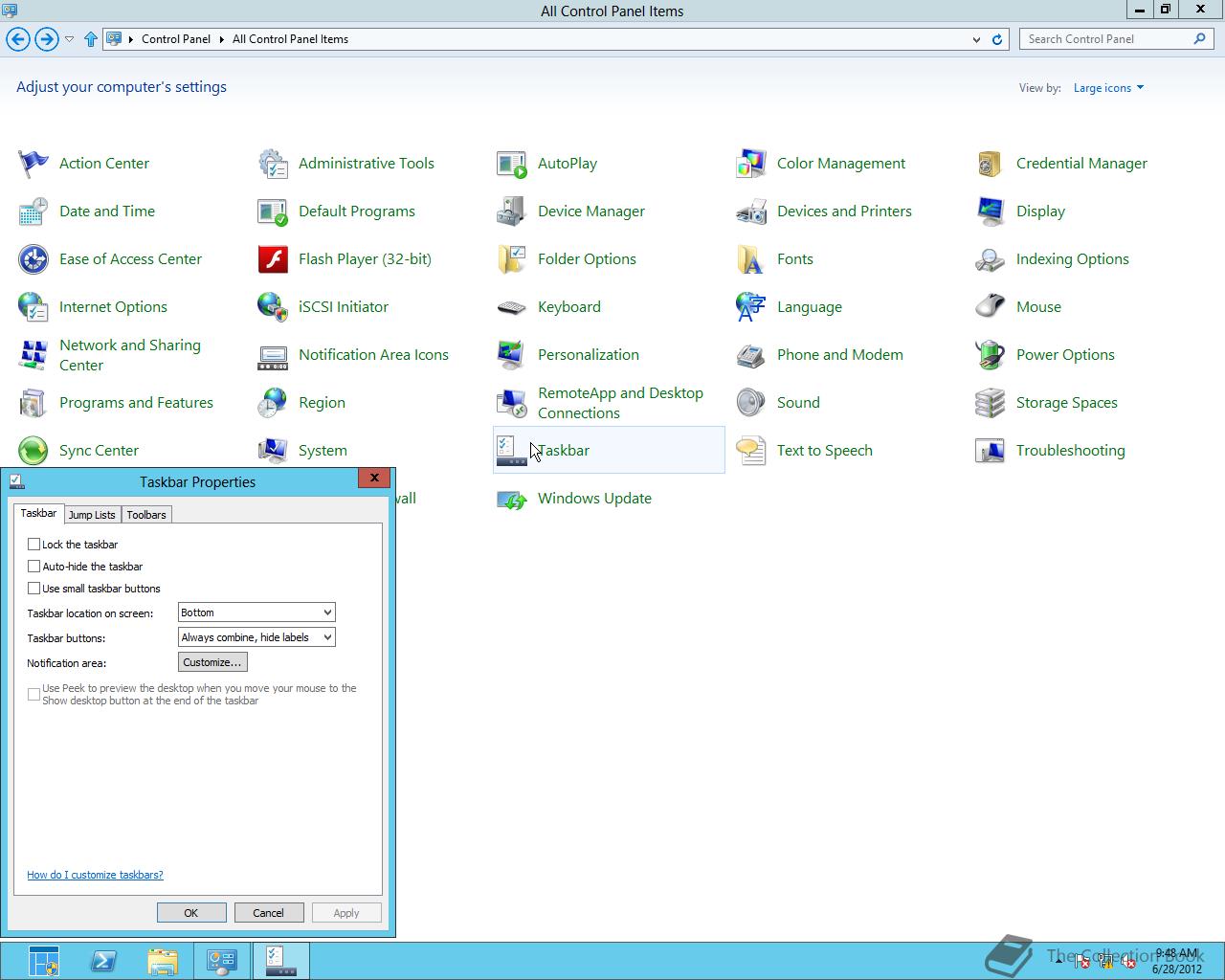Open Ease of Access Center icon
Screen dimensions: 1225x980
pyautogui.click(x=33, y=259)
